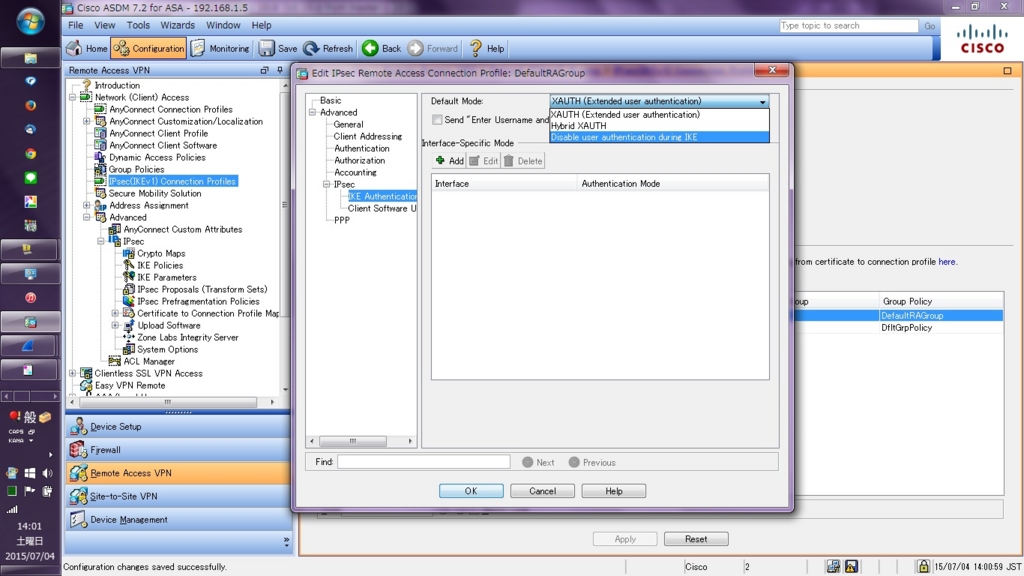This screenshot has height=576, width=1024.
Task: Select Client Addressing in the dialog tree
Action: tap(368, 136)
